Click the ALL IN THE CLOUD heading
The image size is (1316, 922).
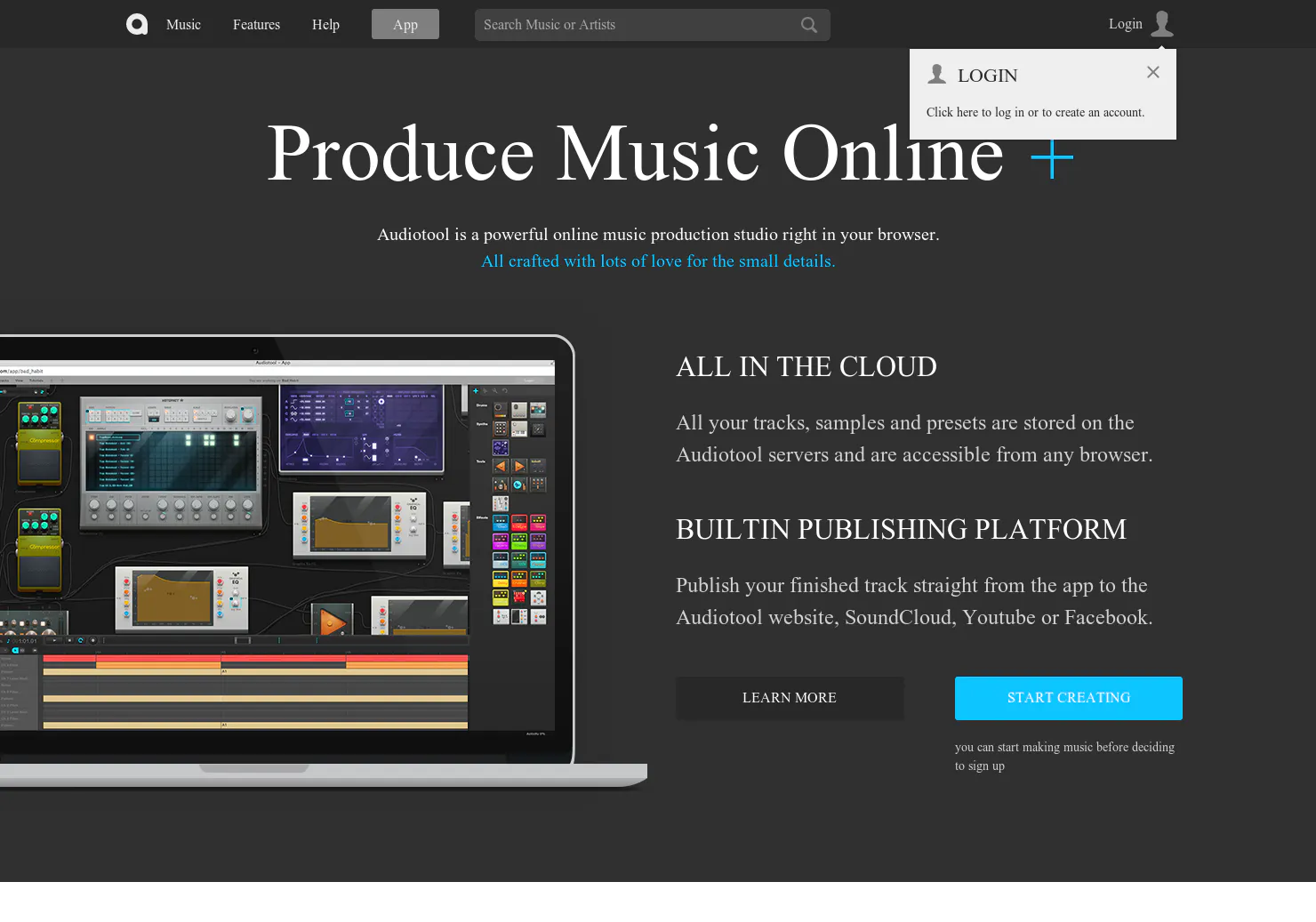806,366
